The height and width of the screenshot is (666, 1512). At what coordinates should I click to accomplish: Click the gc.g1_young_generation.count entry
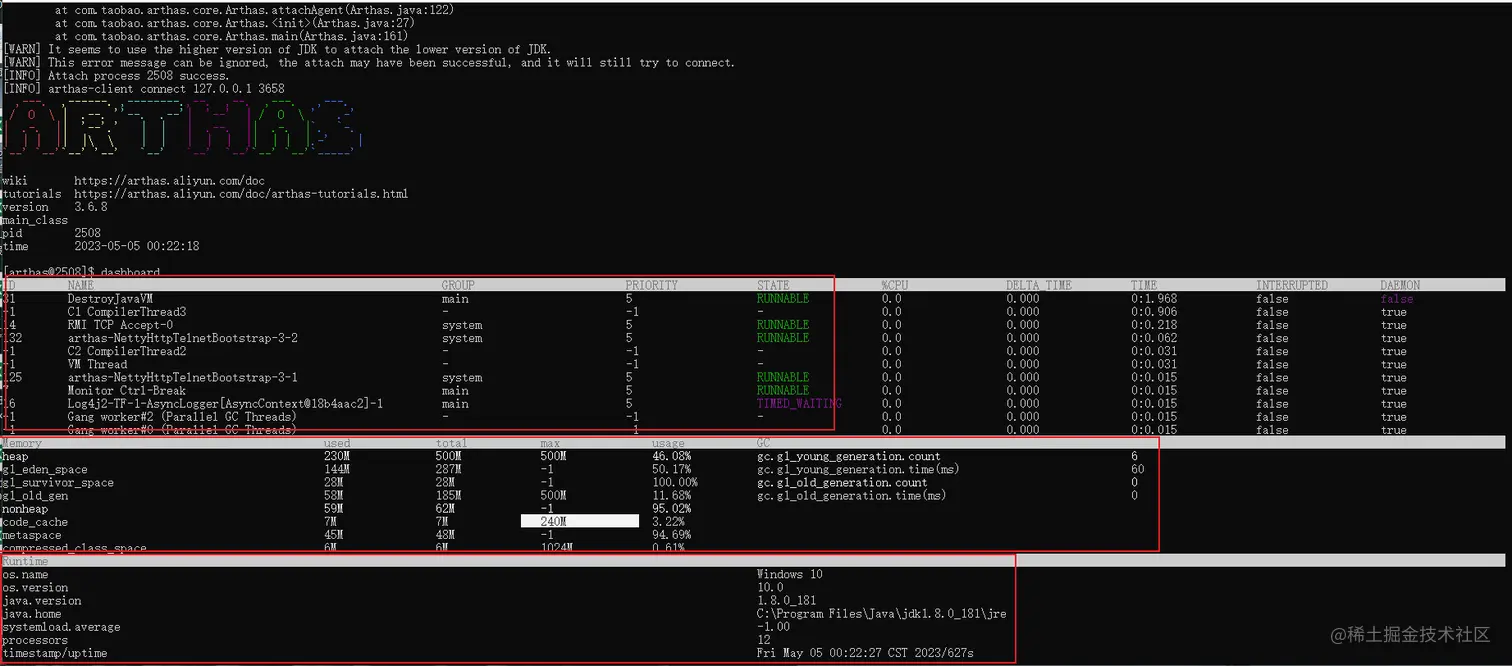point(849,456)
